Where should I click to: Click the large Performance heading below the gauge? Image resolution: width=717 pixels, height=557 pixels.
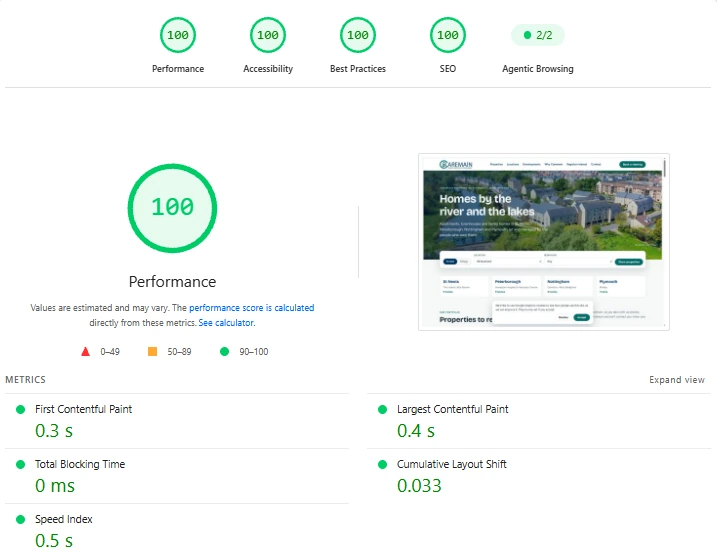[172, 282]
